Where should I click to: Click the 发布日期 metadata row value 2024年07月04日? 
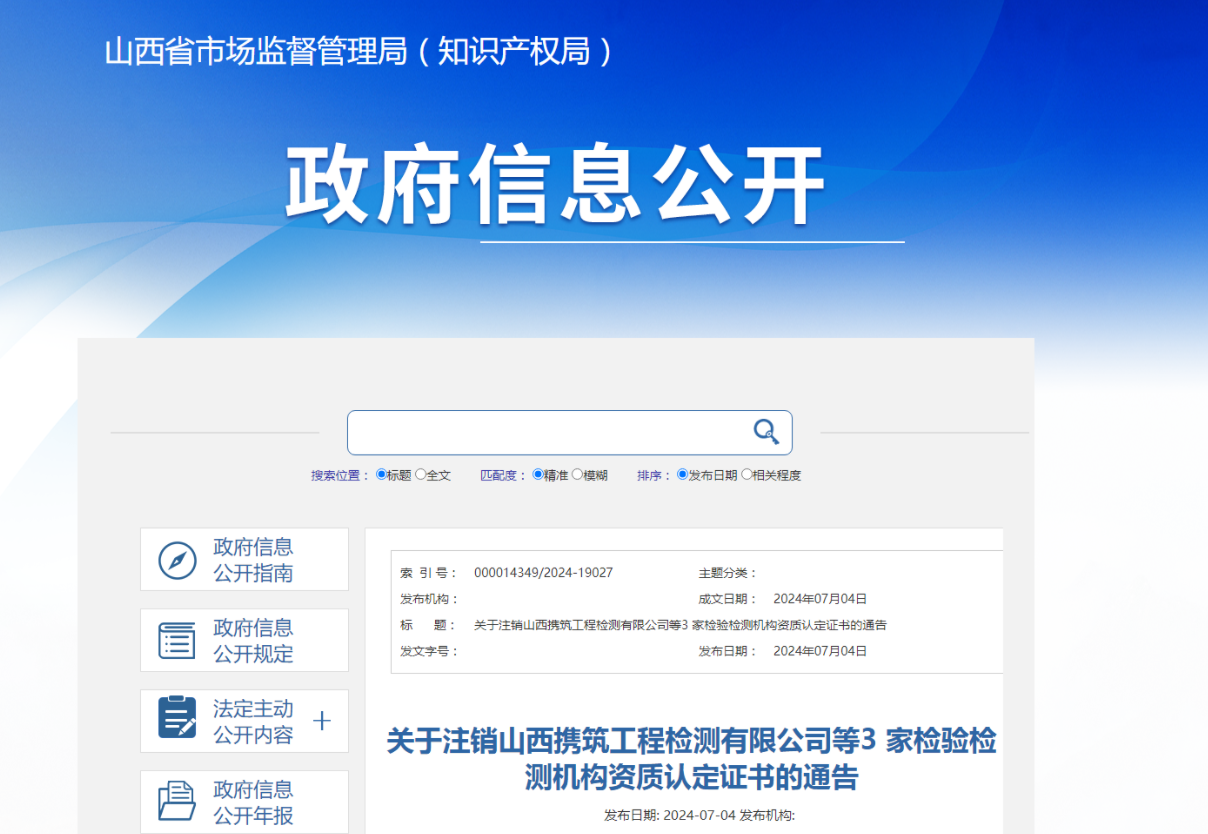[x=820, y=651]
